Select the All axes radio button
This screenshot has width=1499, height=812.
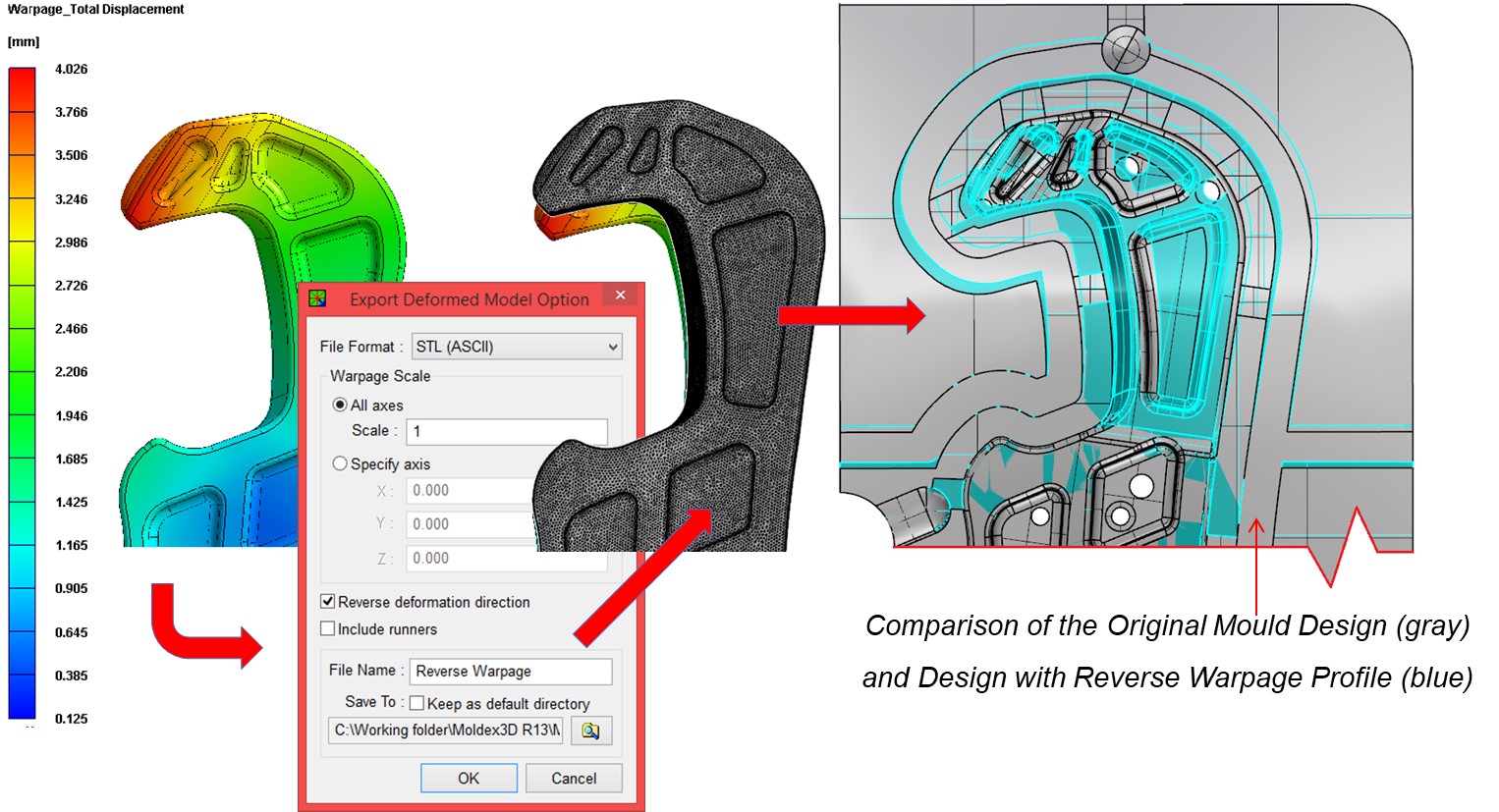(340, 405)
